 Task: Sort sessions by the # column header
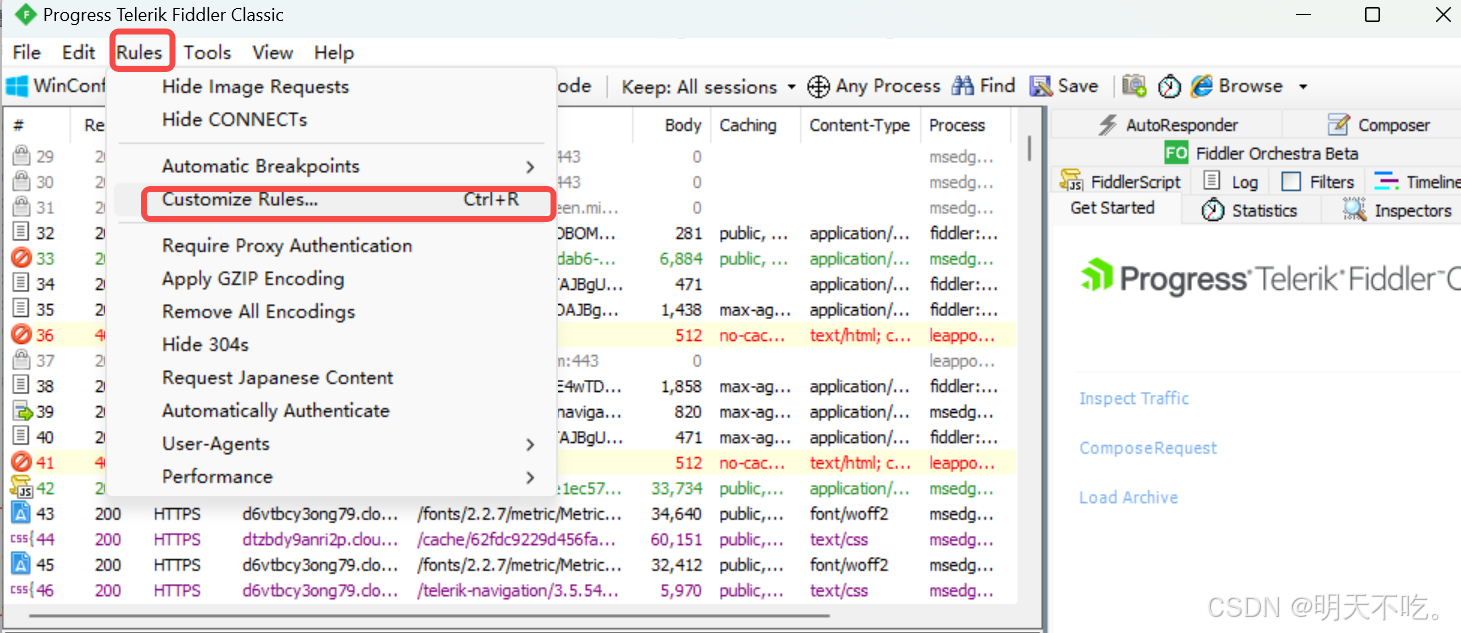point(37,125)
